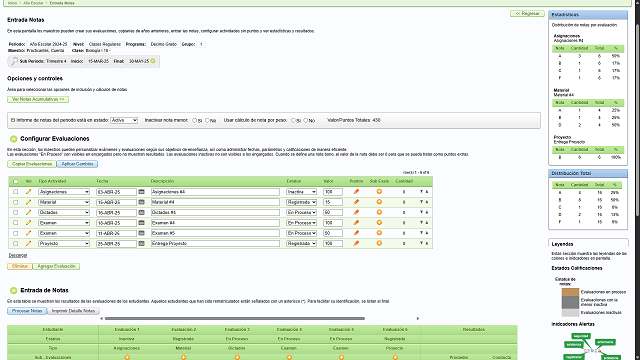Open Tipo Actividad dropdown showing Asignaciones
The image size is (640, 360).
click(64, 192)
